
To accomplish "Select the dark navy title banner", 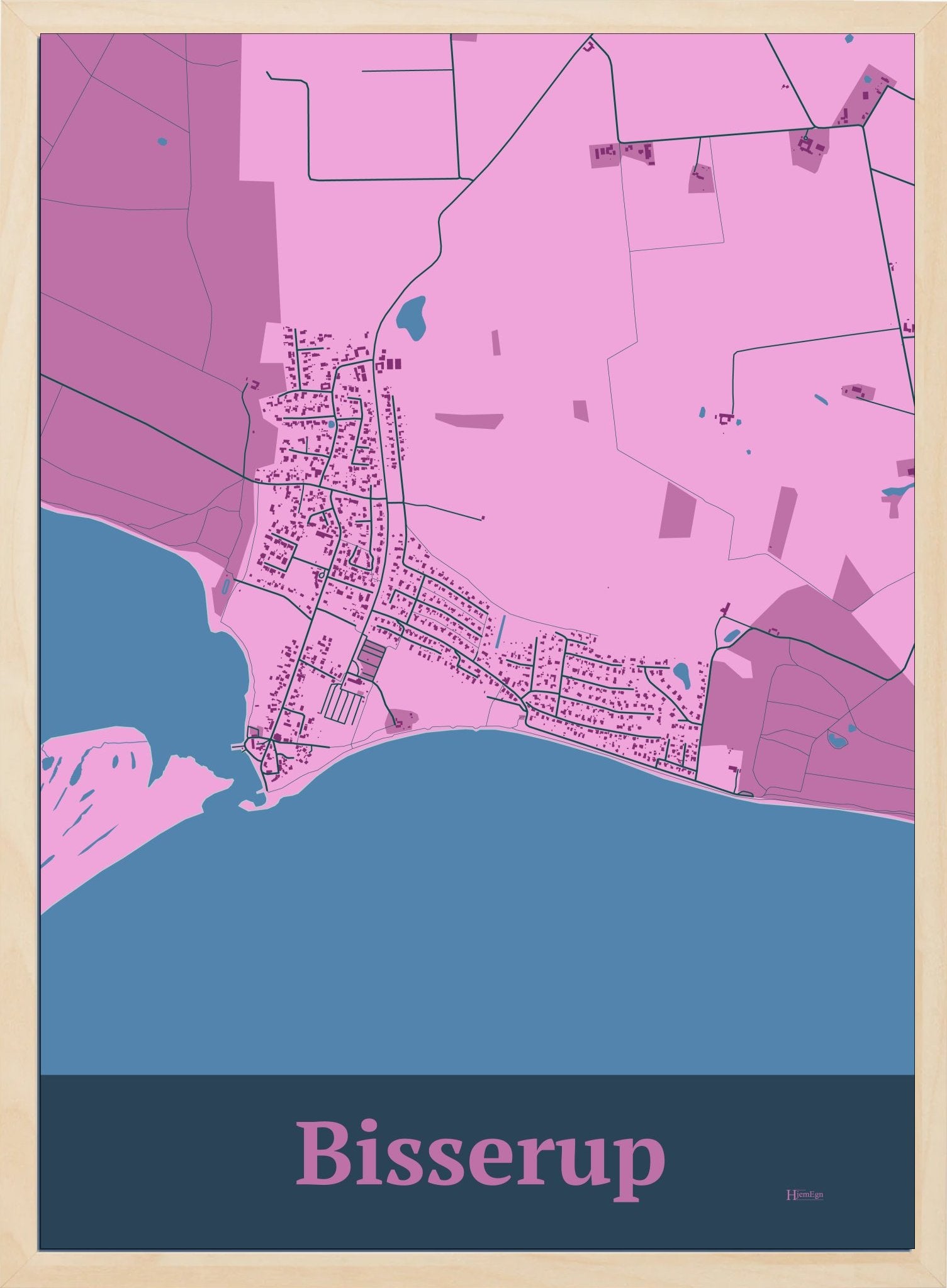I will (477, 1162).
